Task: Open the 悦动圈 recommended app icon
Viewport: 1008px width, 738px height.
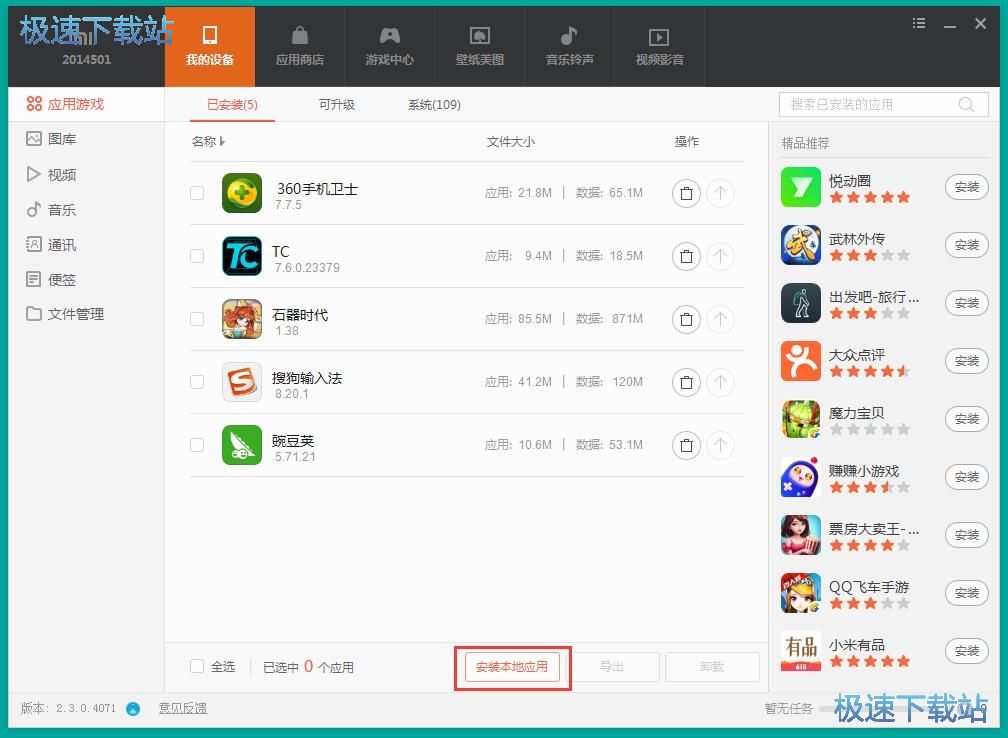Action: [801, 187]
